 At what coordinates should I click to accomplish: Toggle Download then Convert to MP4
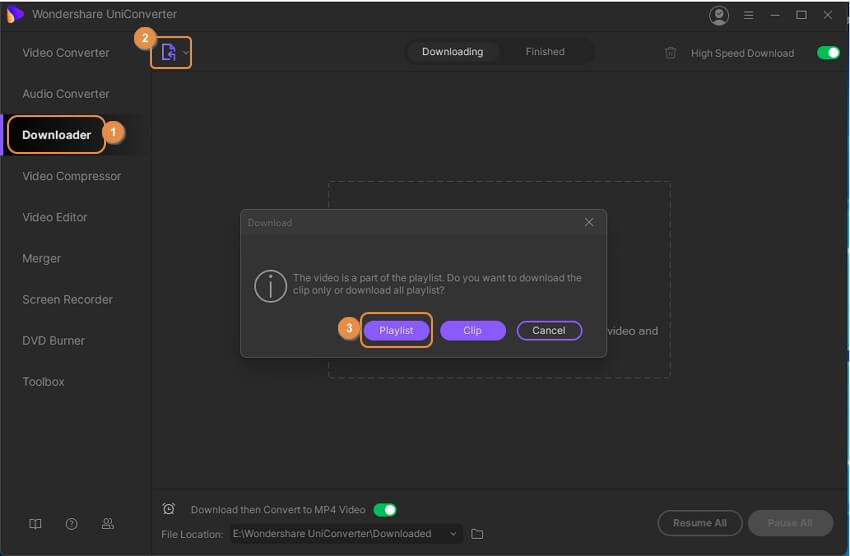385,509
